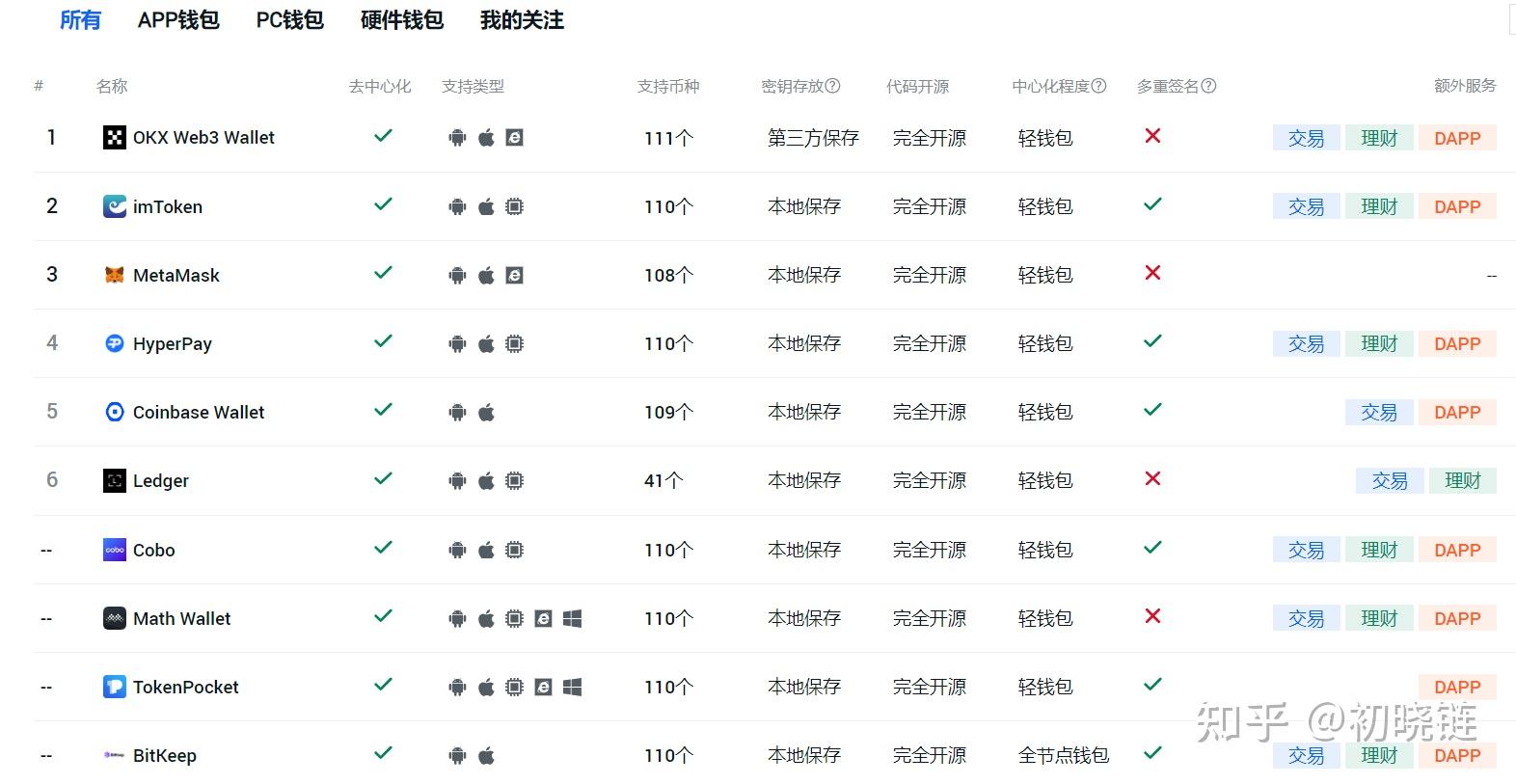The height and width of the screenshot is (784, 1516).
Task: Click the Ledger logo icon
Action: point(115,480)
